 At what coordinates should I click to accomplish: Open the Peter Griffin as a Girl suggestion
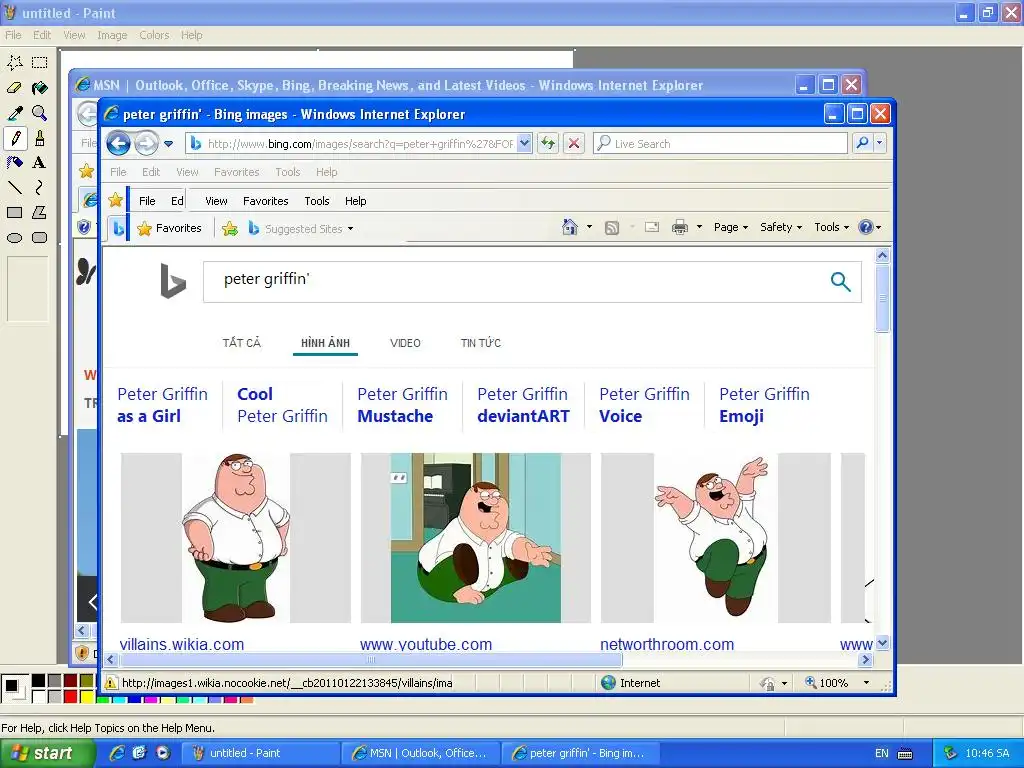tap(163, 405)
